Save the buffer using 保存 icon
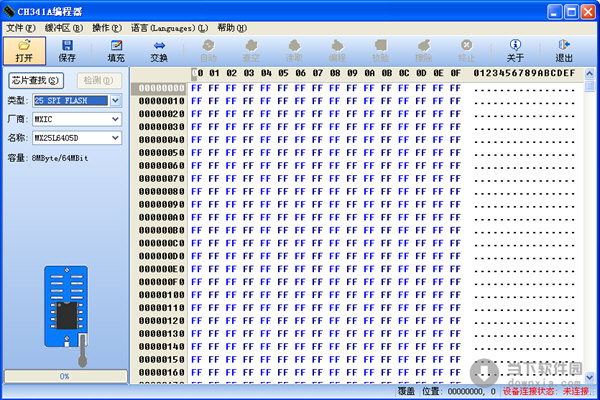 pyautogui.click(x=67, y=51)
